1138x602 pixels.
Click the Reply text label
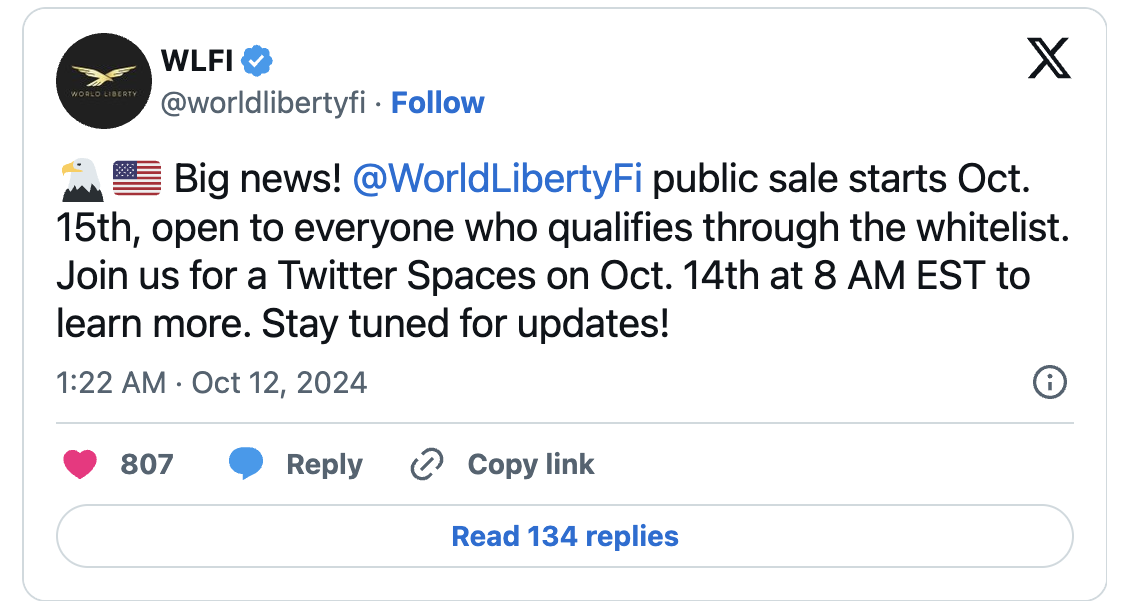pyautogui.click(x=324, y=464)
